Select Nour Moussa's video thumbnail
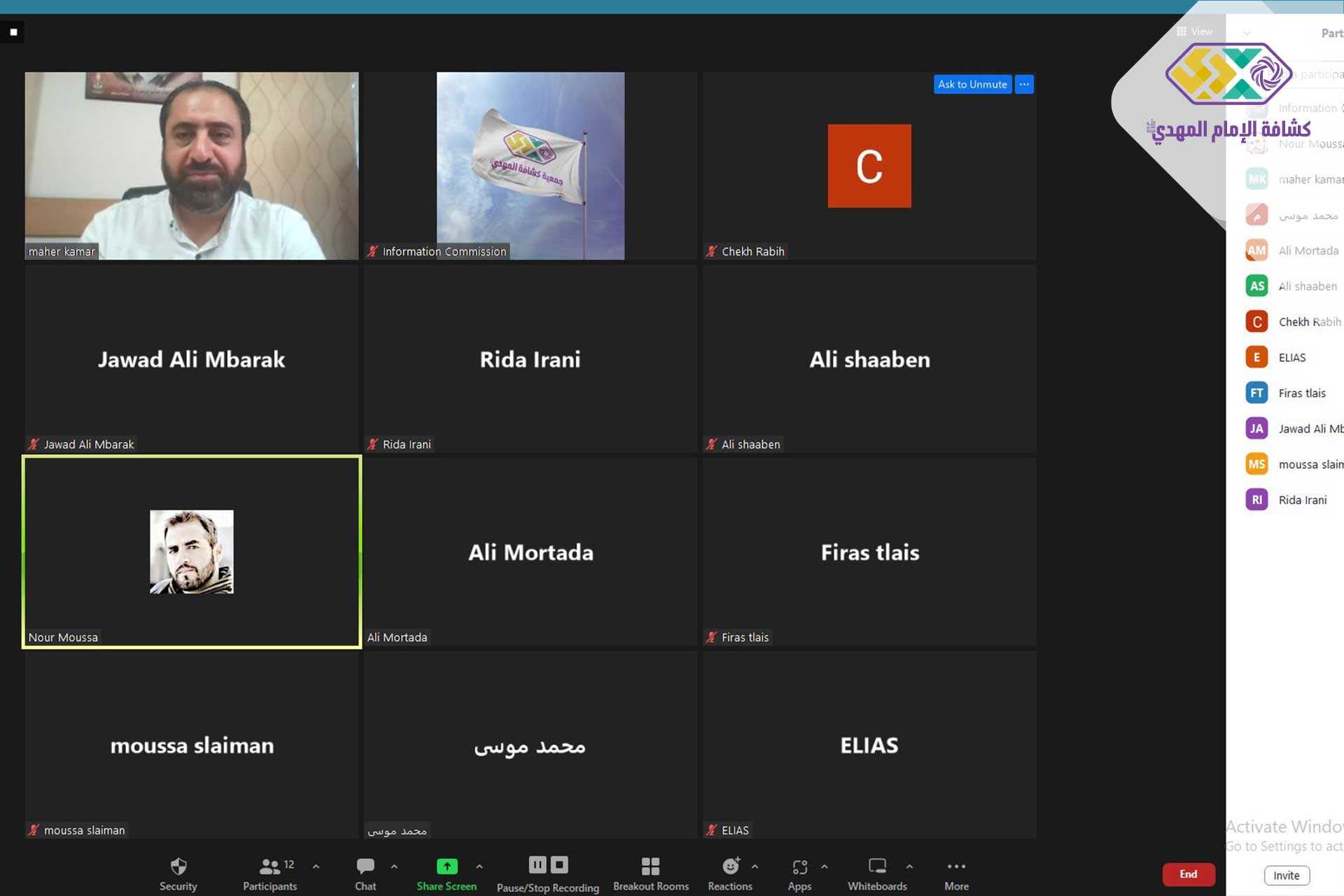The image size is (1344, 896). [192, 552]
